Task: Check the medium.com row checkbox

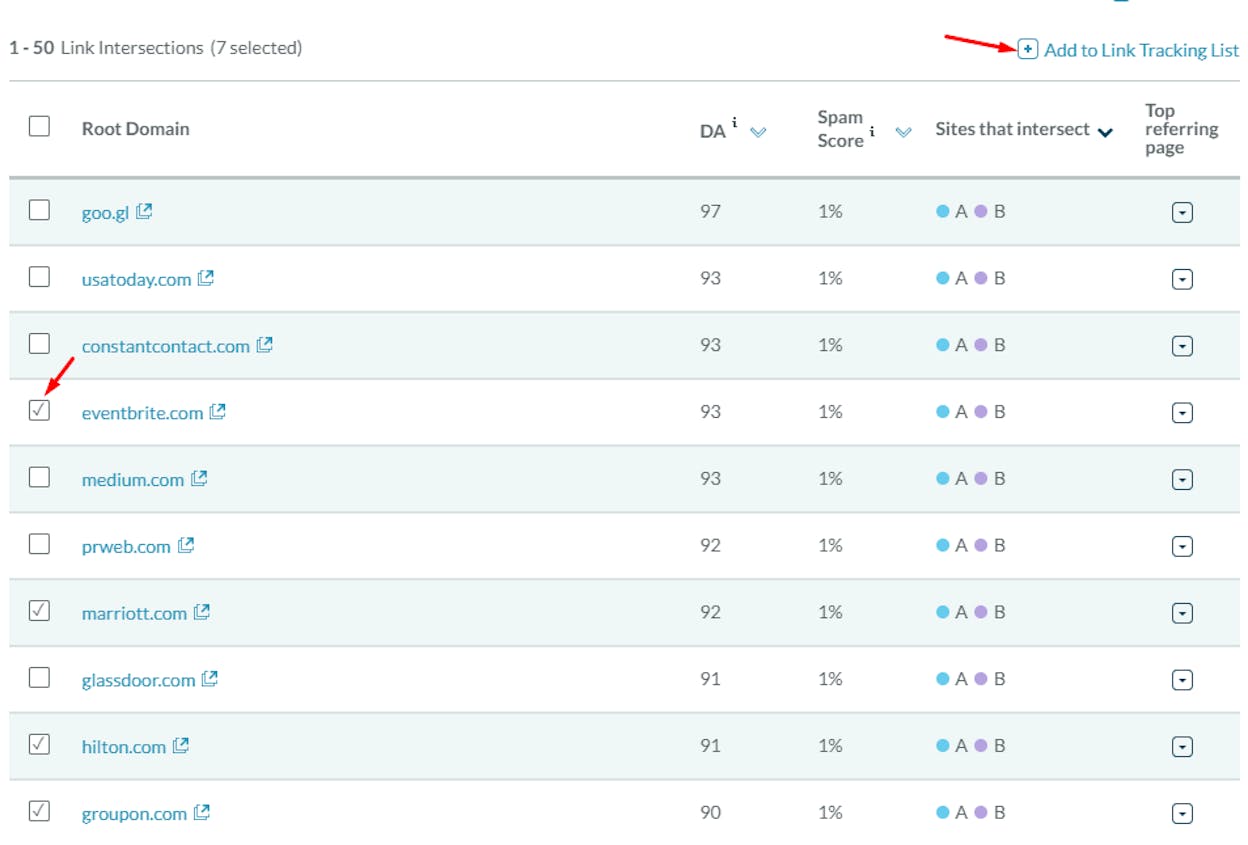Action: tap(39, 477)
